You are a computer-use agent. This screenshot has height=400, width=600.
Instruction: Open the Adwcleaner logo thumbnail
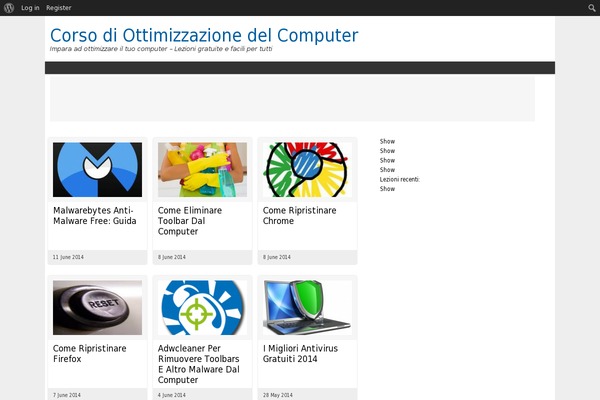(202, 307)
